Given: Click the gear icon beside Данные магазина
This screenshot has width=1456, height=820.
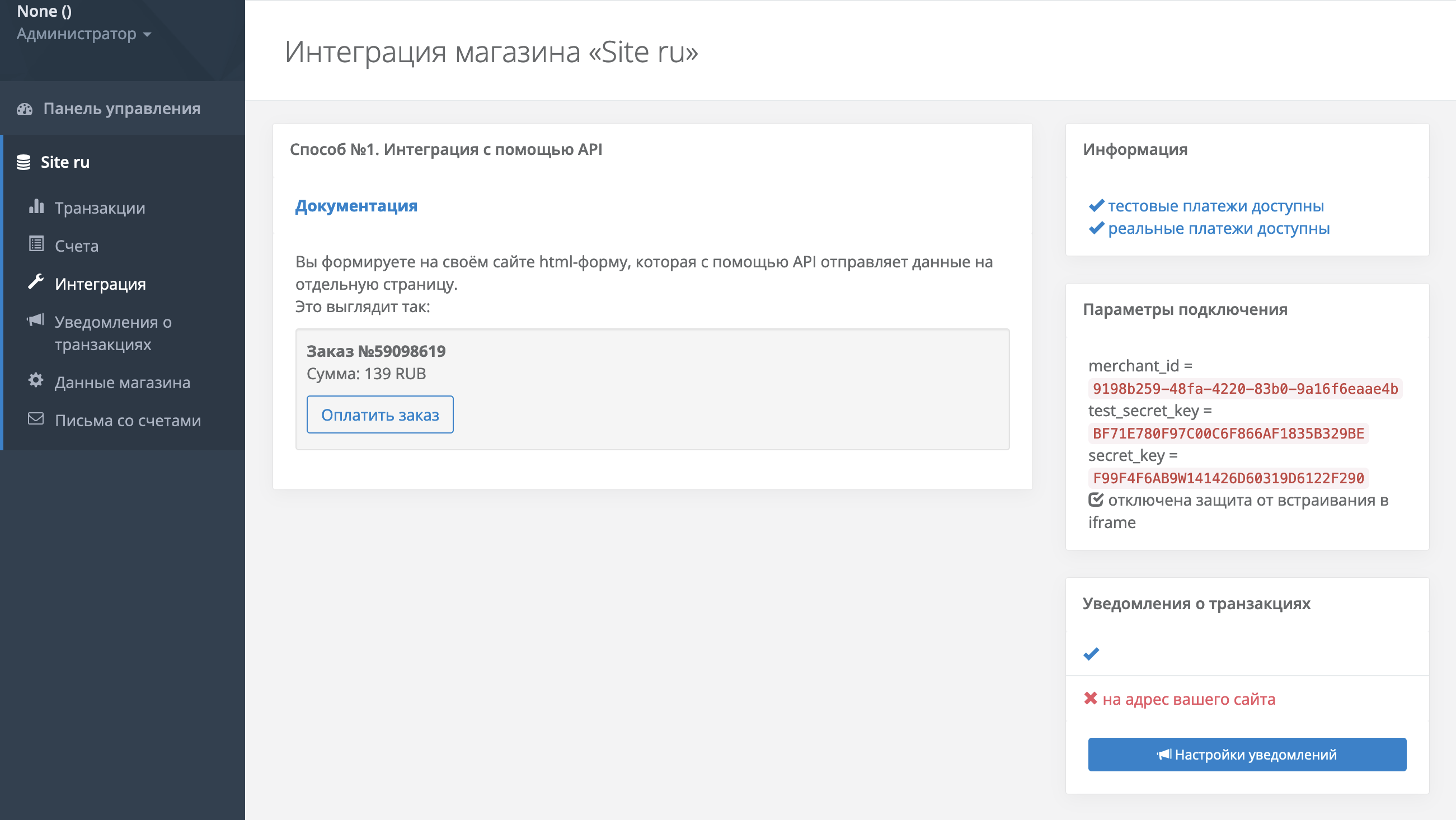Looking at the screenshot, I should 36,381.
